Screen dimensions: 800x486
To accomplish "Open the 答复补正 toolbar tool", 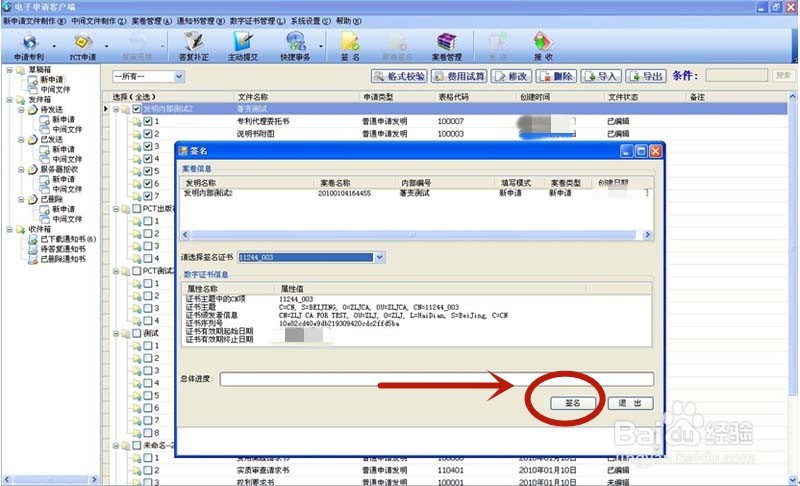I will click(194, 47).
